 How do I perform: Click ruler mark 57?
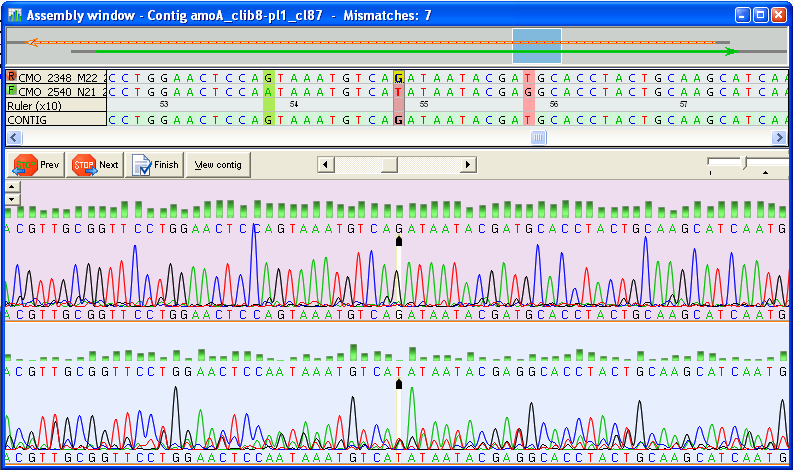pos(683,104)
